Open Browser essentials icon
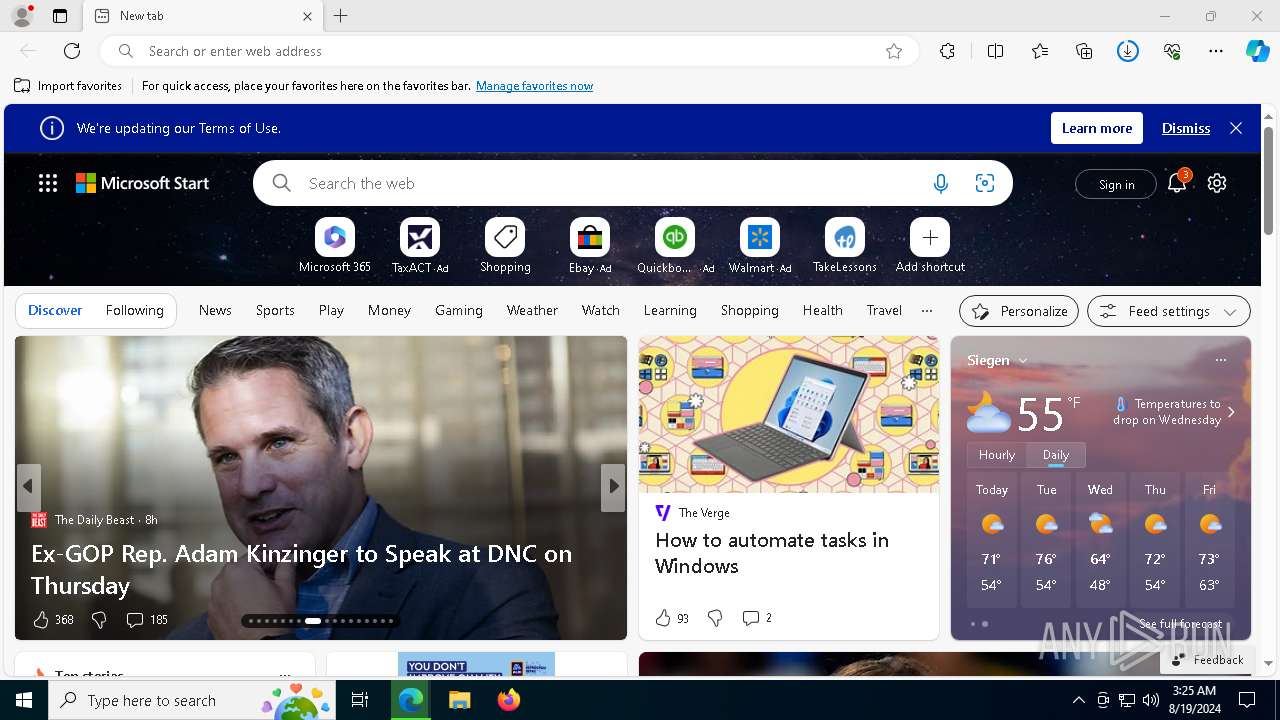Viewport: 1280px width, 720px height. [x=1172, y=51]
